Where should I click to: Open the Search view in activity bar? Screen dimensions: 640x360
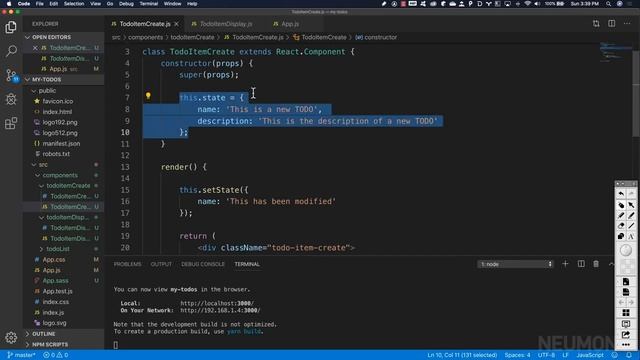point(11,51)
